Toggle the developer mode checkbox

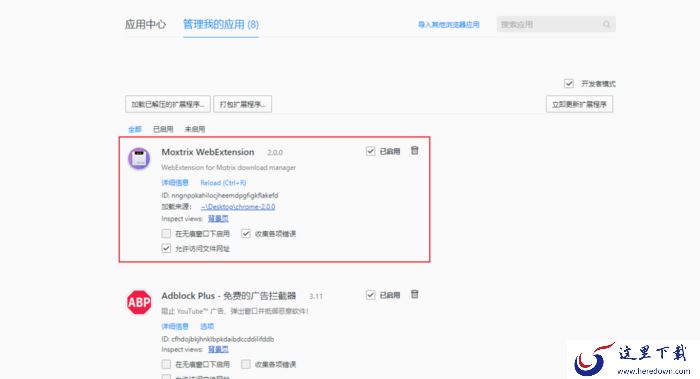point(569,83)
